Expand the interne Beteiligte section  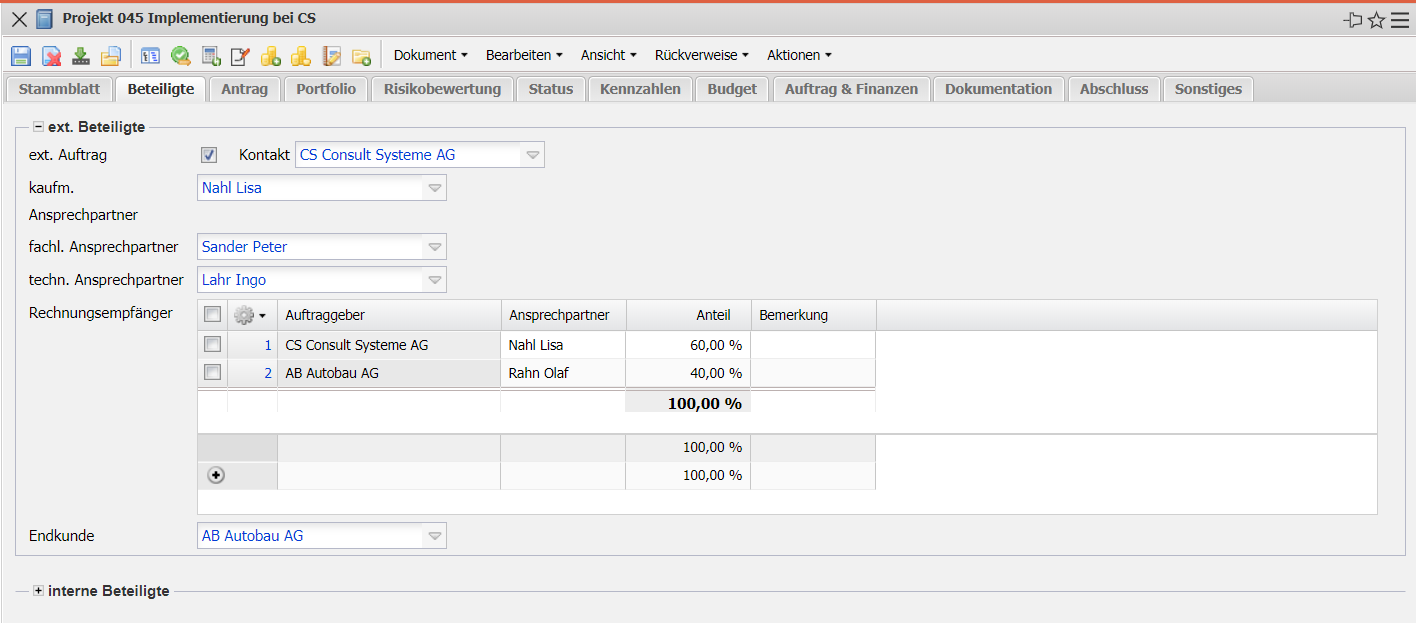[39, 591]
